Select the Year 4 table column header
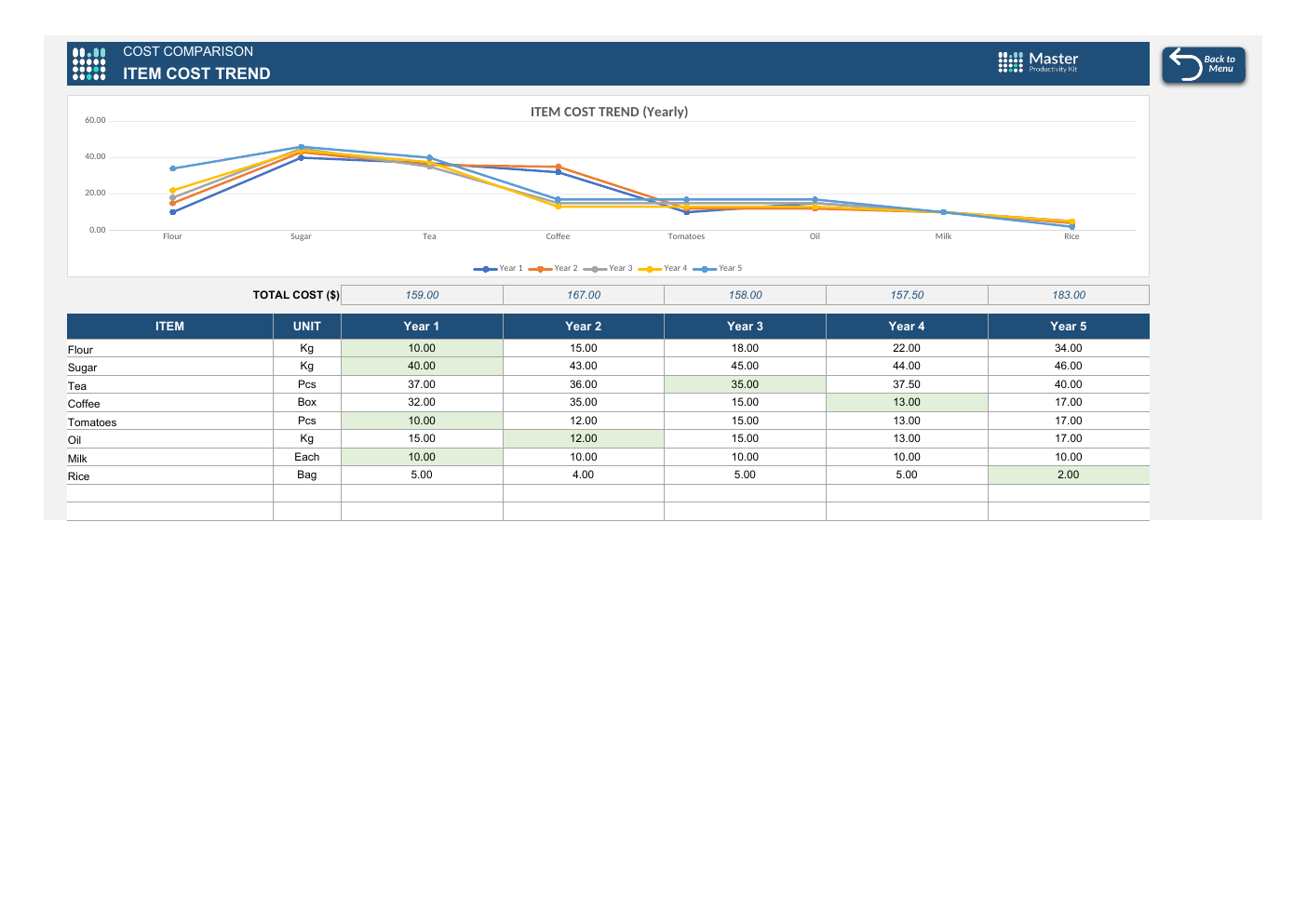 (x=907, y=327)
